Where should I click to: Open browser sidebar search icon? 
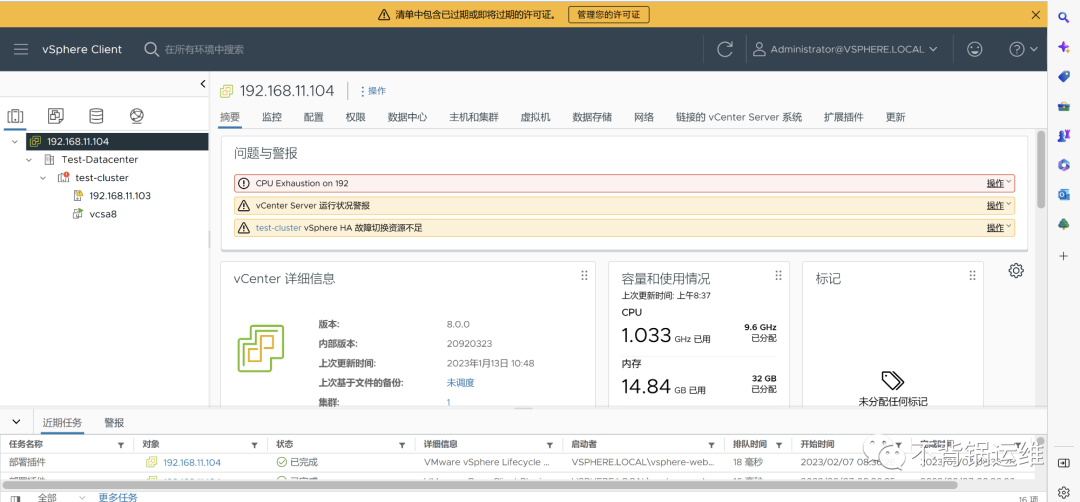pyautogui.click(x=1063, y=17)
